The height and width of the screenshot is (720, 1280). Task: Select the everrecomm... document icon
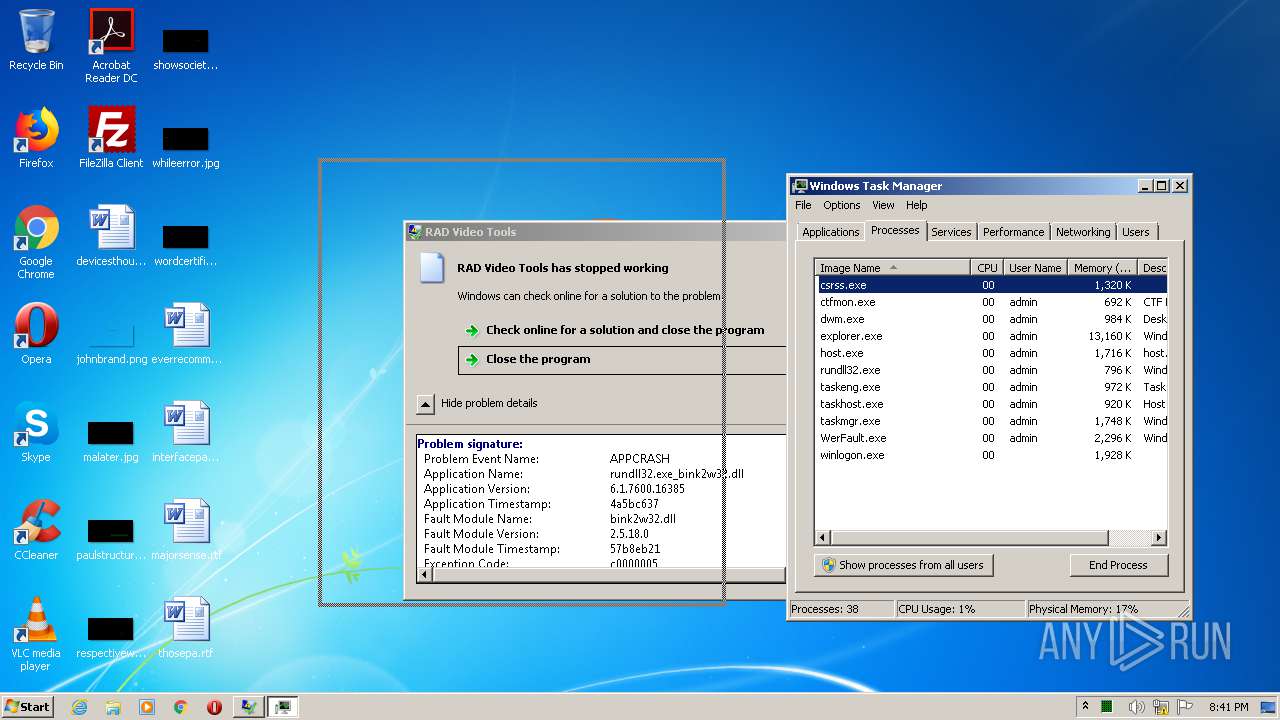point(186,334)
